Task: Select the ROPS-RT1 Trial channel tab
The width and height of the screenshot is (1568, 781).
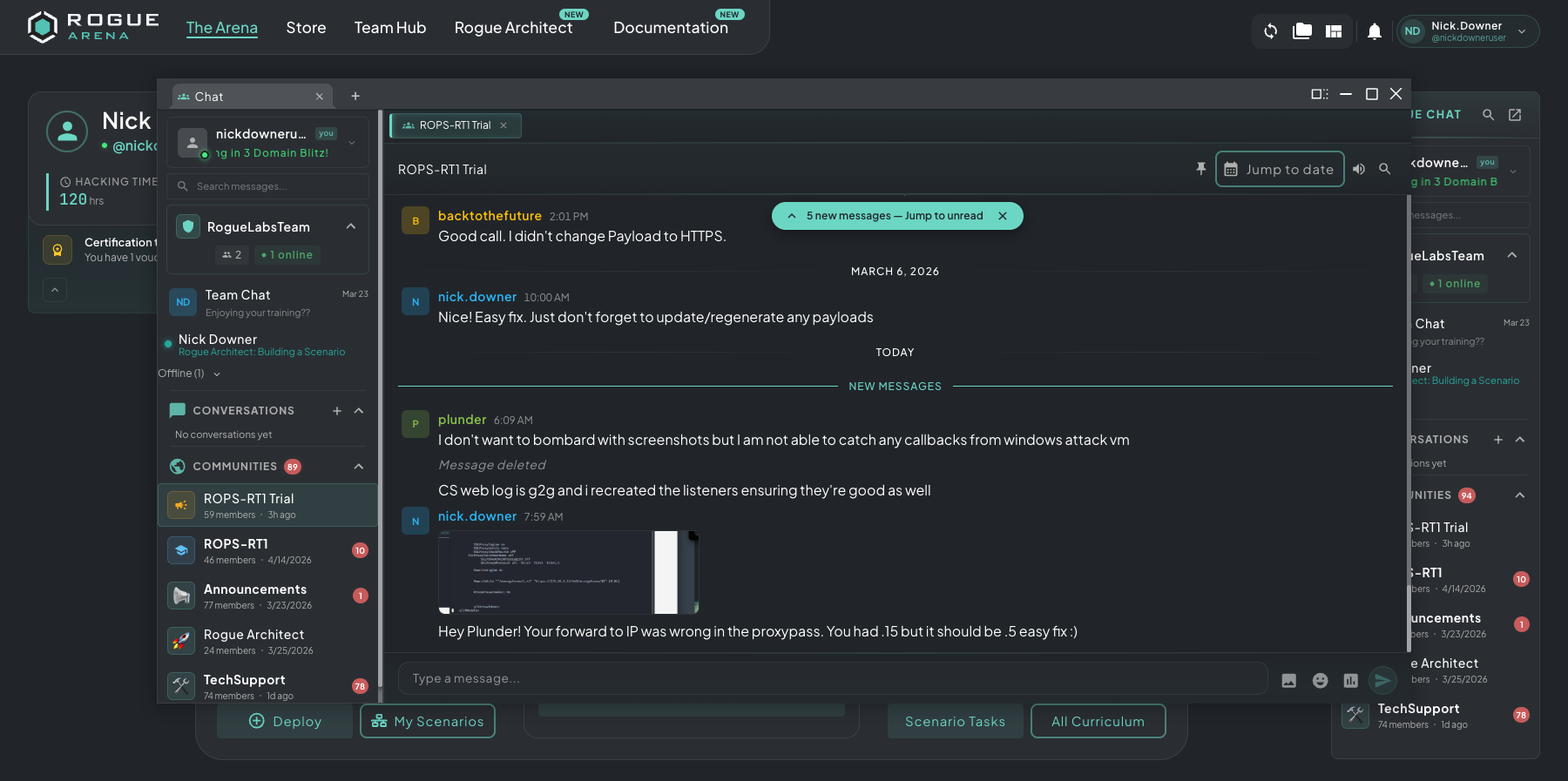Action: tap(456, 125)
